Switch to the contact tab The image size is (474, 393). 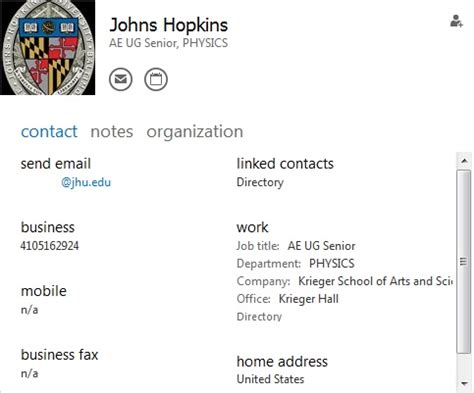(x=49, y=131)
